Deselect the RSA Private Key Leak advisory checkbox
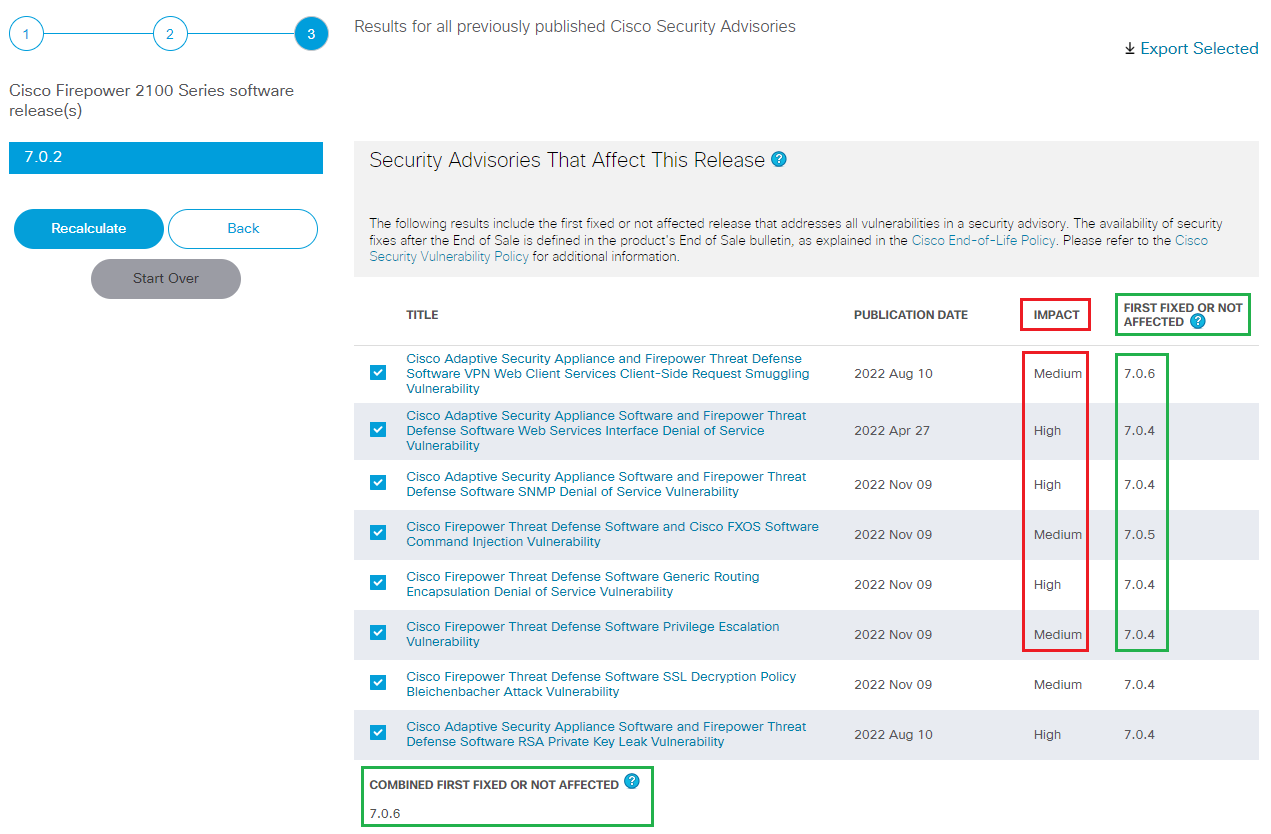The height and width of the screenshot is (834, 1271). [x=378, y=731]
